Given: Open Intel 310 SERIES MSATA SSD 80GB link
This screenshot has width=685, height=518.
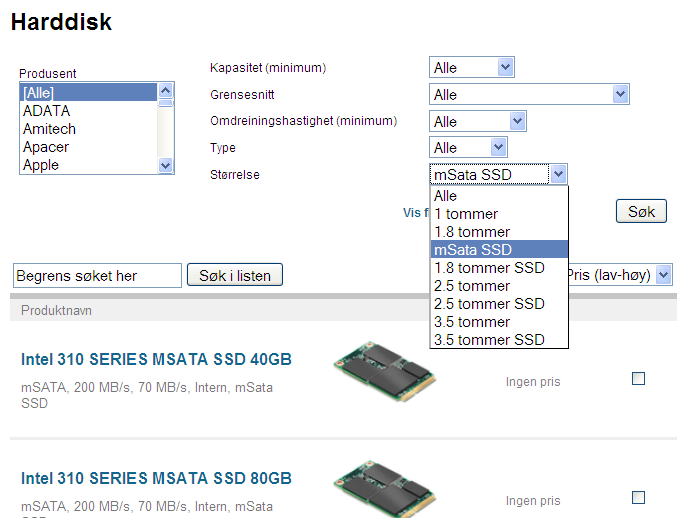Looking at the screenshot, I should pos(156,478).
